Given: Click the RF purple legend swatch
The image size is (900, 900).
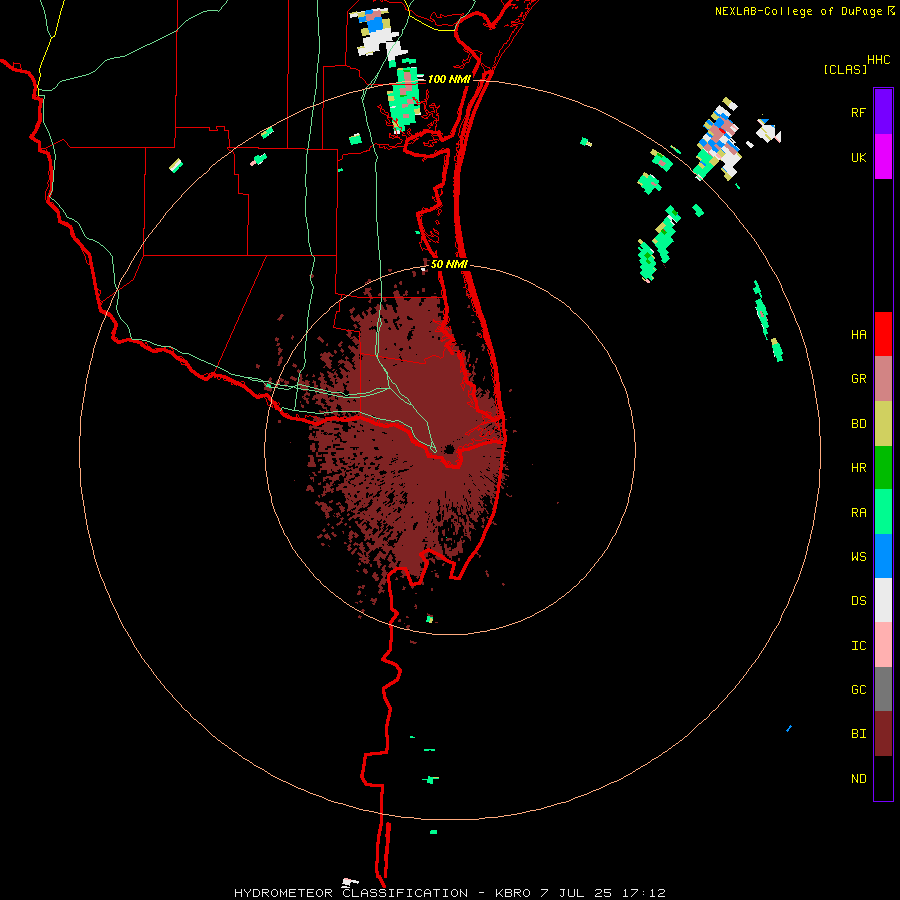Looking at the screenshot, I should pyautogui.click(x=883, y=112).
